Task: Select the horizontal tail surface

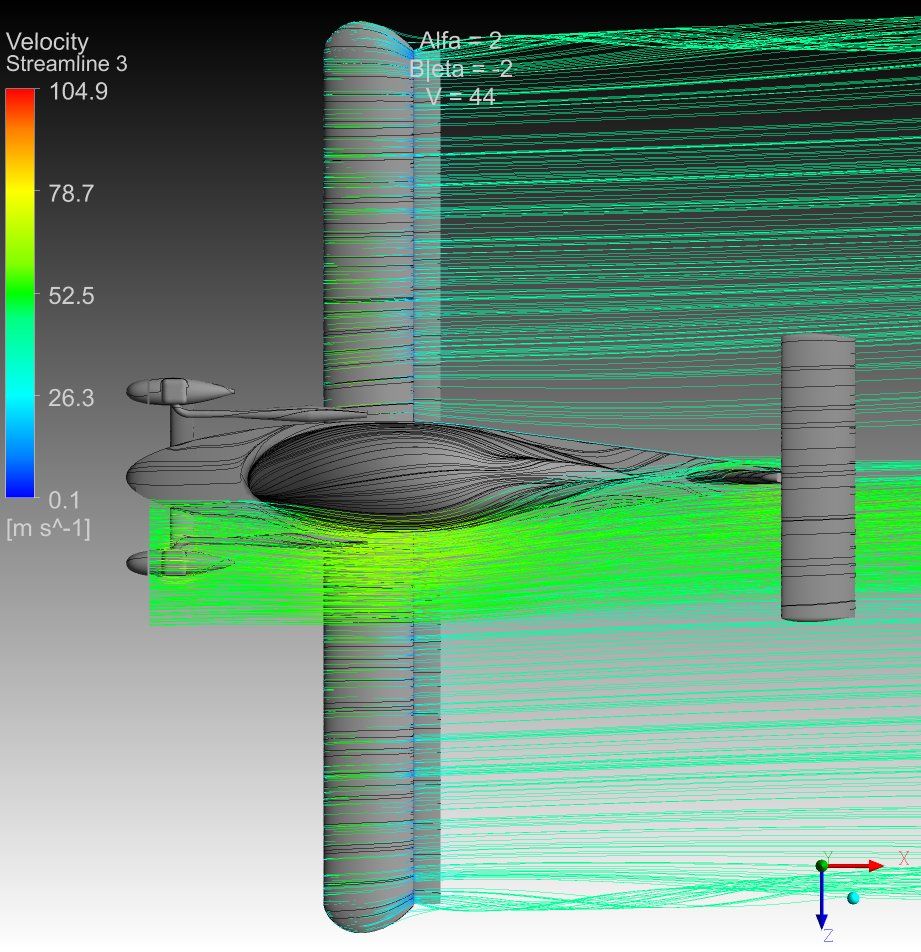Action: tap(817, 478)
